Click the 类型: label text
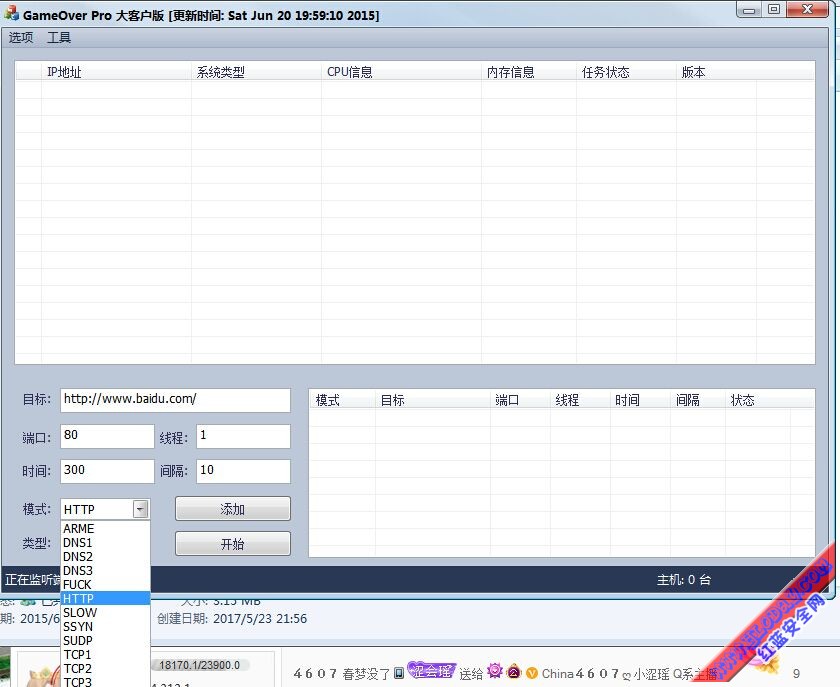Image resolution: width=840 pixels, height=687 pixels. coord(37,543)
